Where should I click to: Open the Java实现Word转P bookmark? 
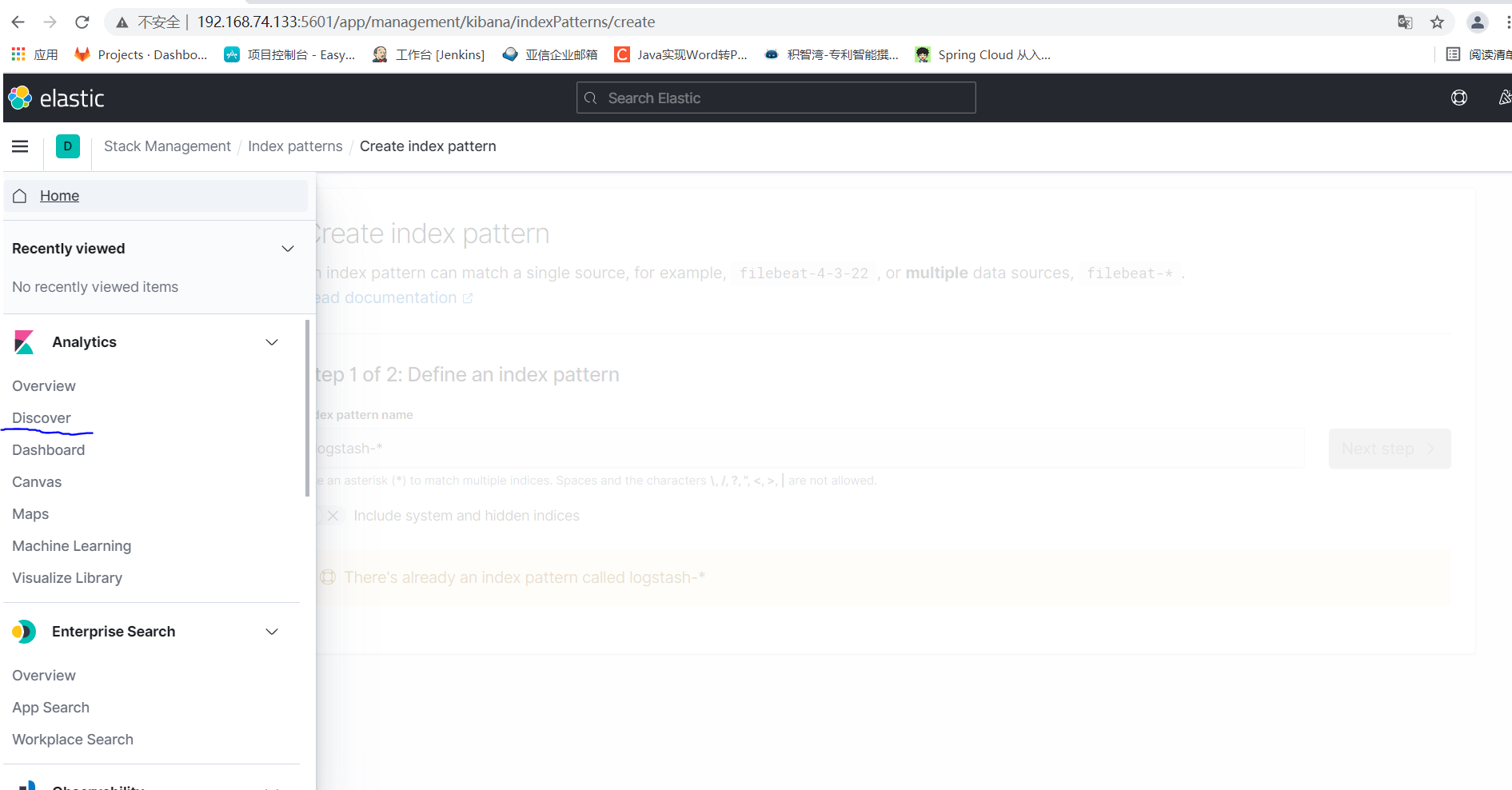[680, 54]
